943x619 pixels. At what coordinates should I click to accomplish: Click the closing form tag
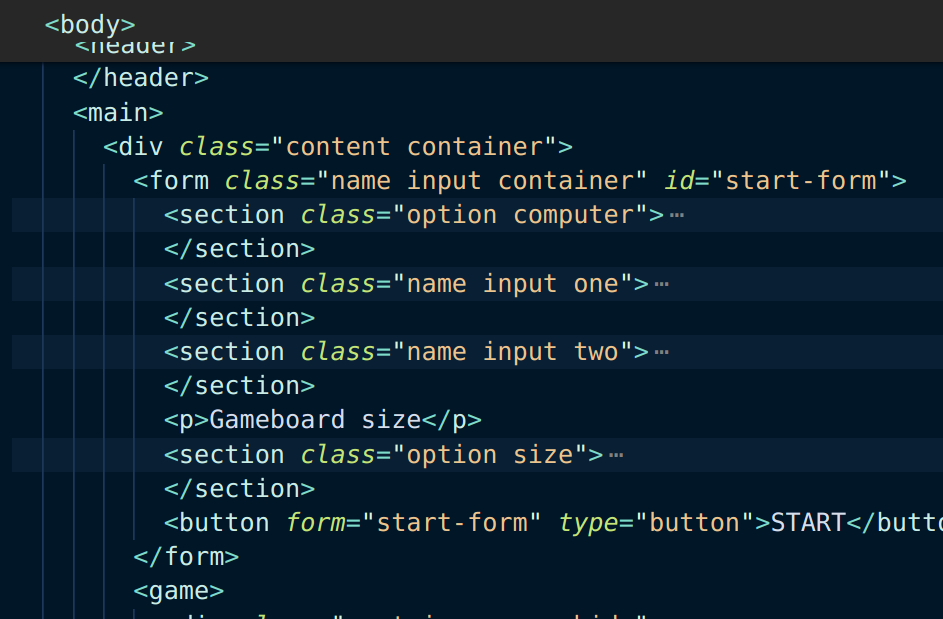(x=186, y=557)
